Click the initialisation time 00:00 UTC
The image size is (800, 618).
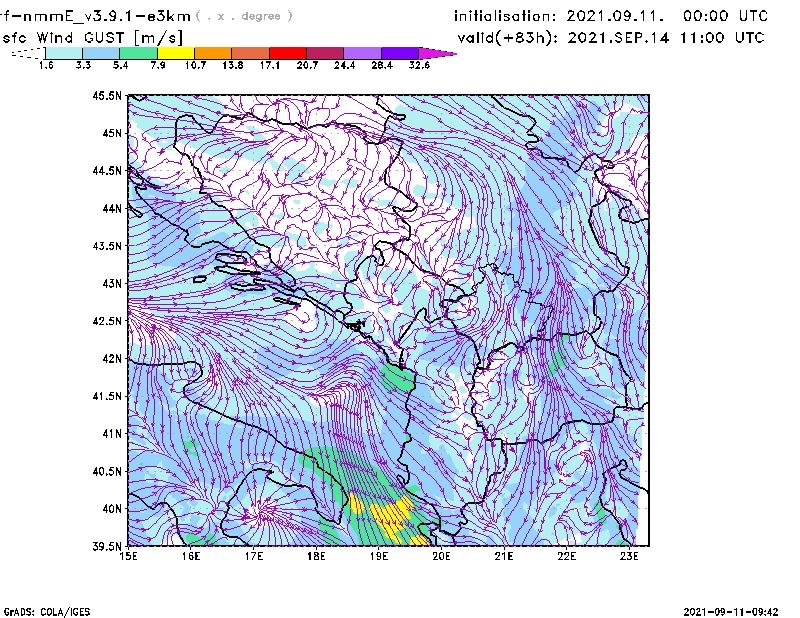click(x=726, y=16)
